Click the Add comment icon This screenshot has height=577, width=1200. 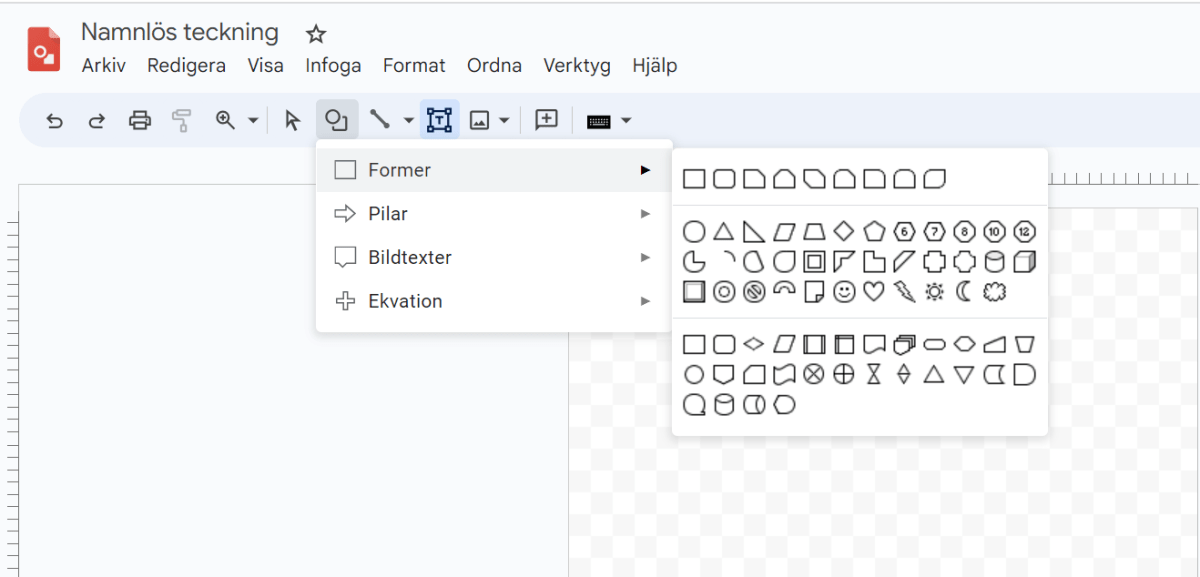(546, 121)
